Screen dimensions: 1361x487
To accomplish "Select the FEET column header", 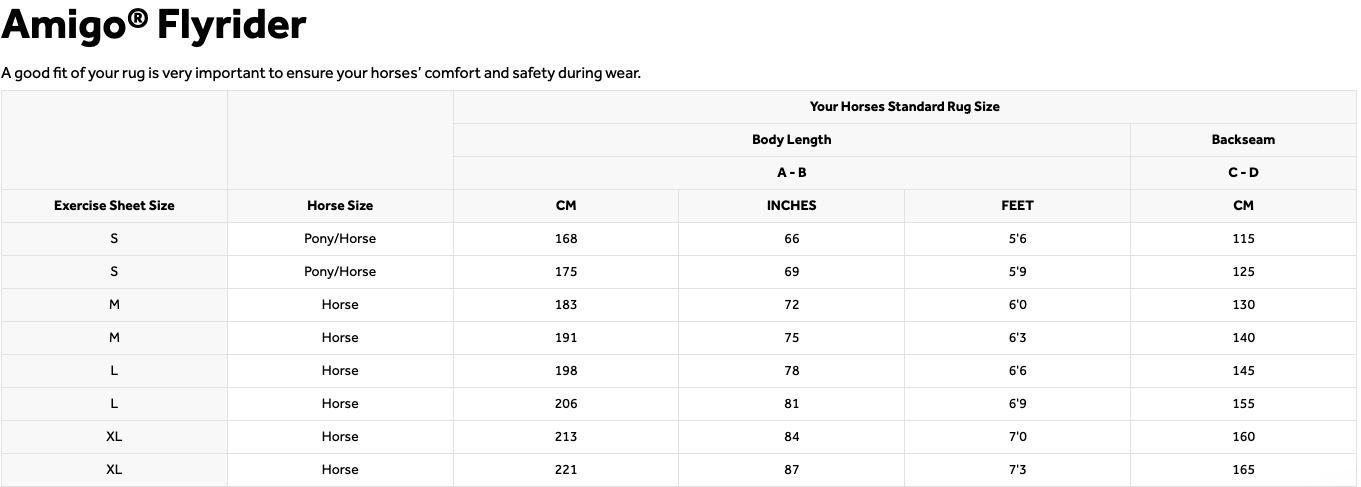I will (1017, 206).
